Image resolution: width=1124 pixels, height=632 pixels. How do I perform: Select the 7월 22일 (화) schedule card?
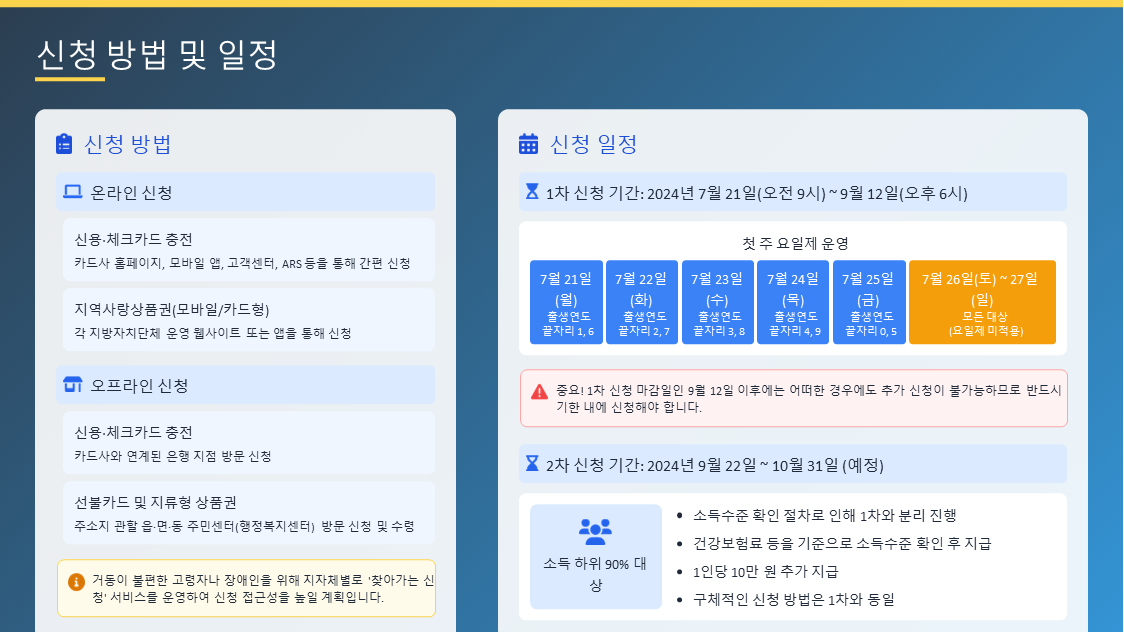(x=642, y=302)
